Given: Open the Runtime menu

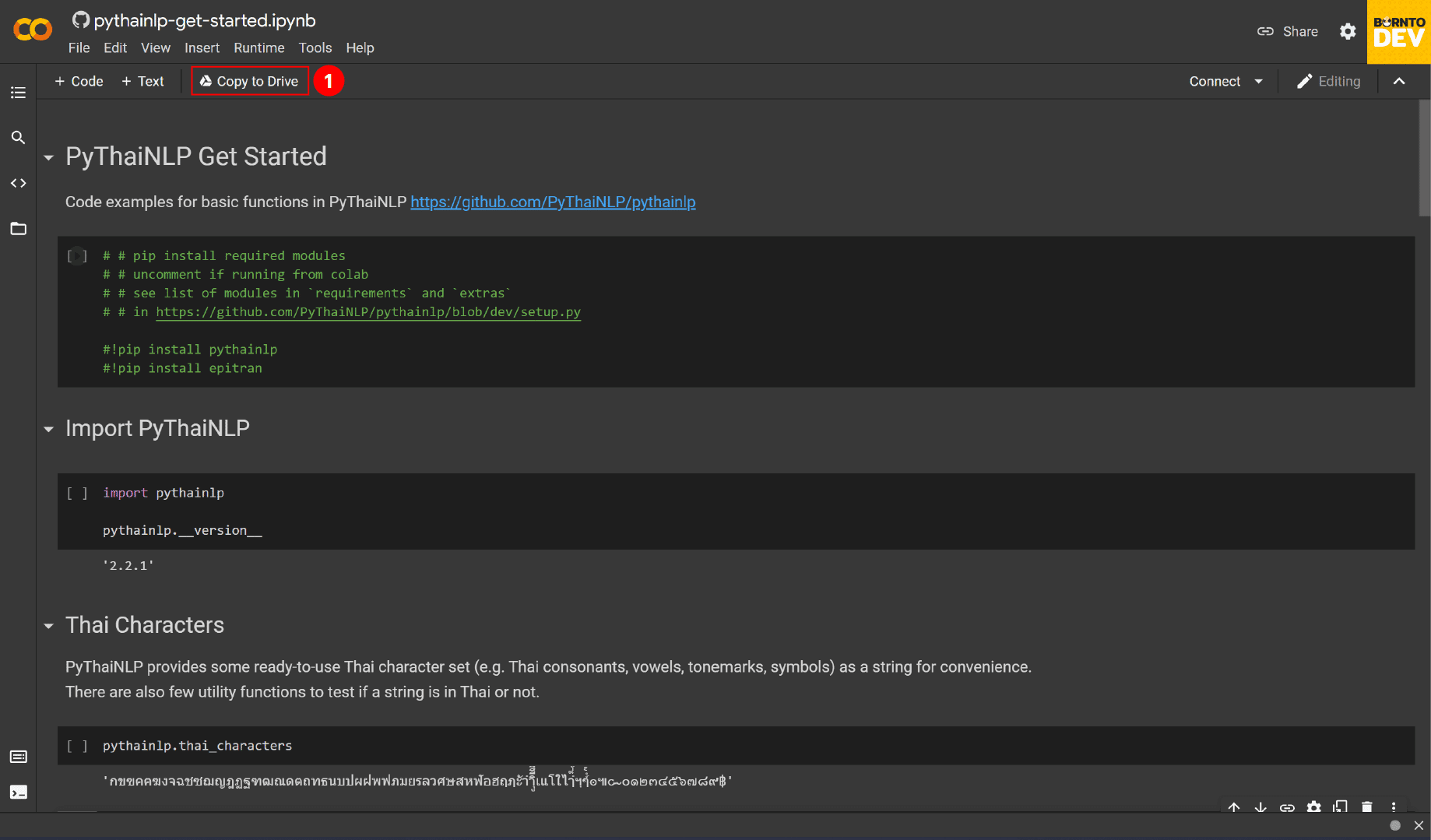Looking at the screenshot, I should [259, 47].
